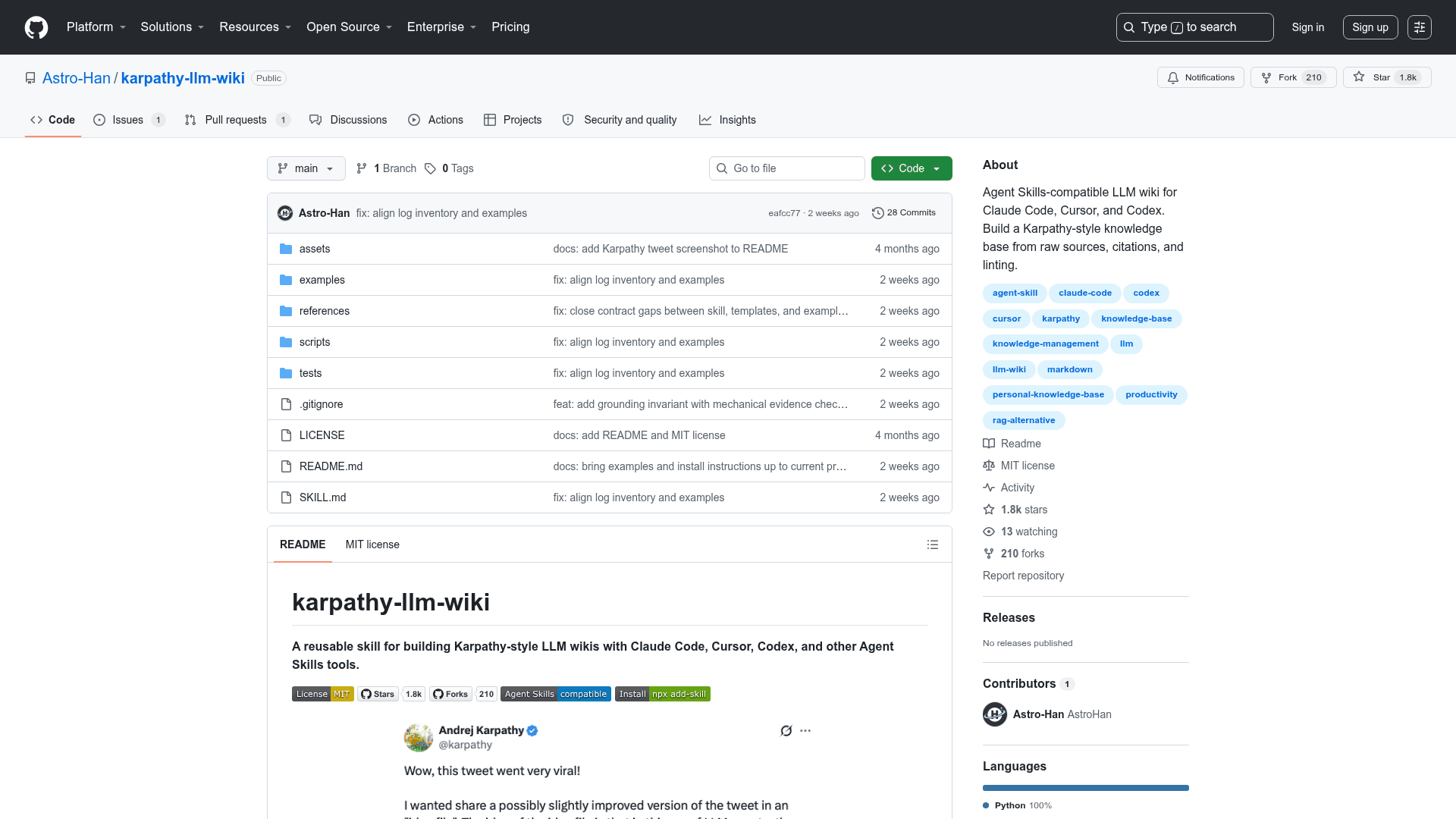Expand the Solutions menu
This screenshot has width=1456, height=819.
click(172, 27)
